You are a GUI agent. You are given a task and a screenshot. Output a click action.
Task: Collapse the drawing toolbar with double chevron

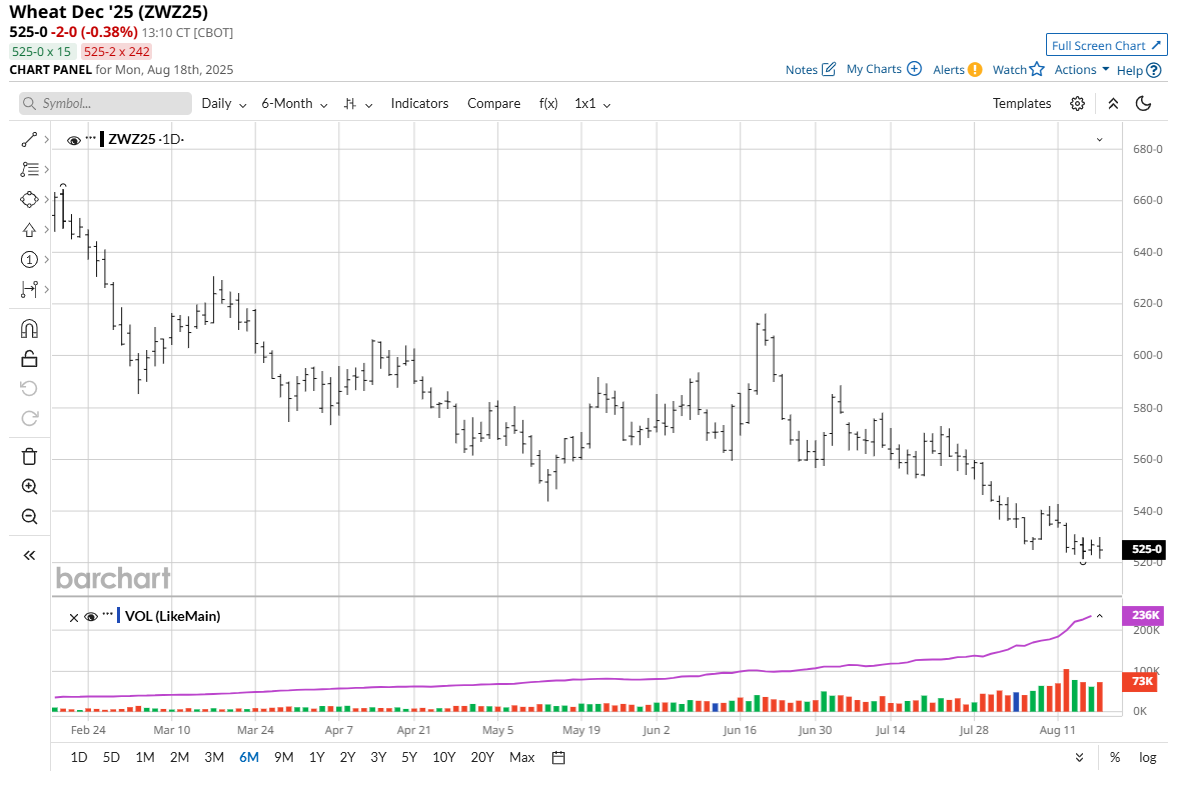[29, 555]
